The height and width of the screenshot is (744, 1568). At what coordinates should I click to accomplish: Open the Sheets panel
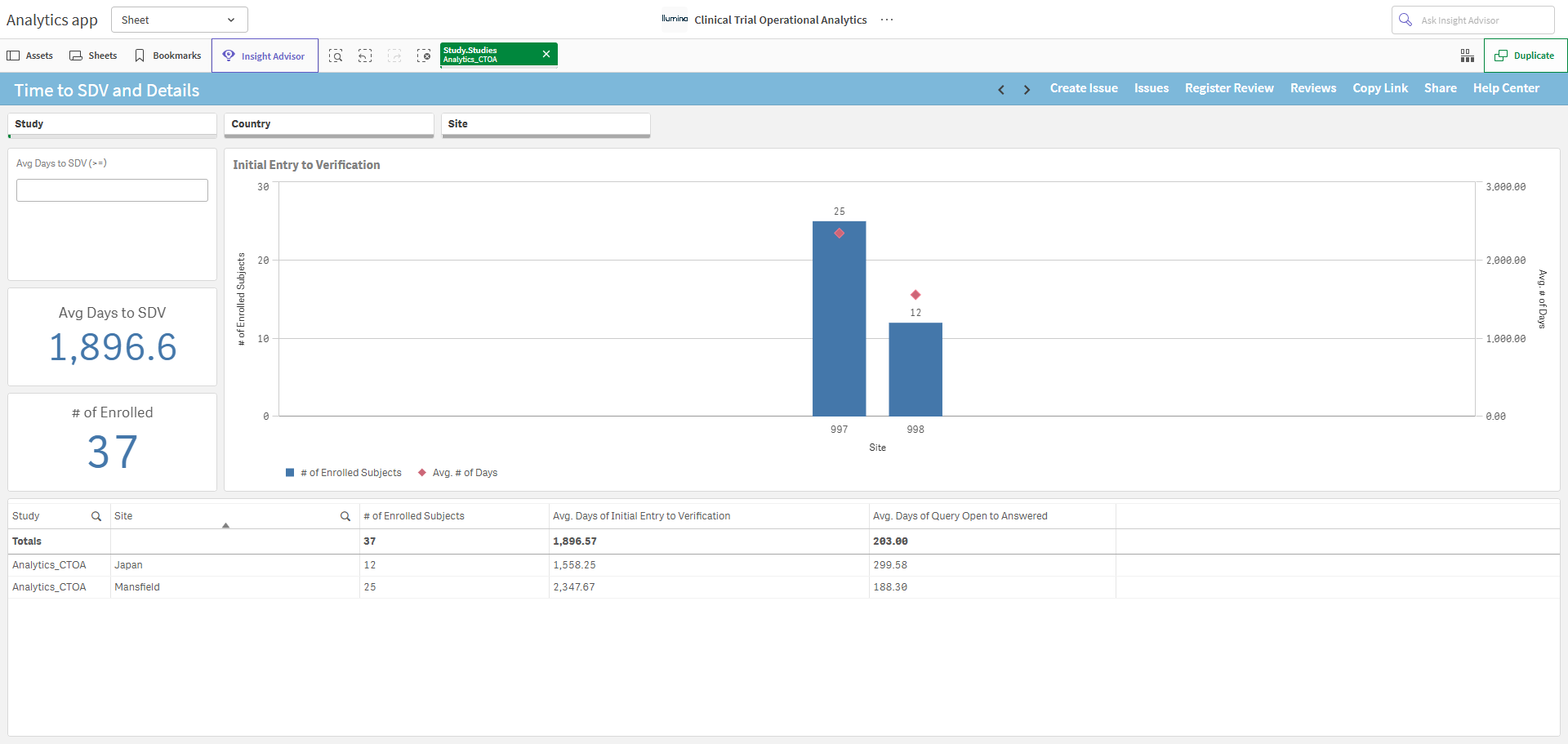pos(93,56)
